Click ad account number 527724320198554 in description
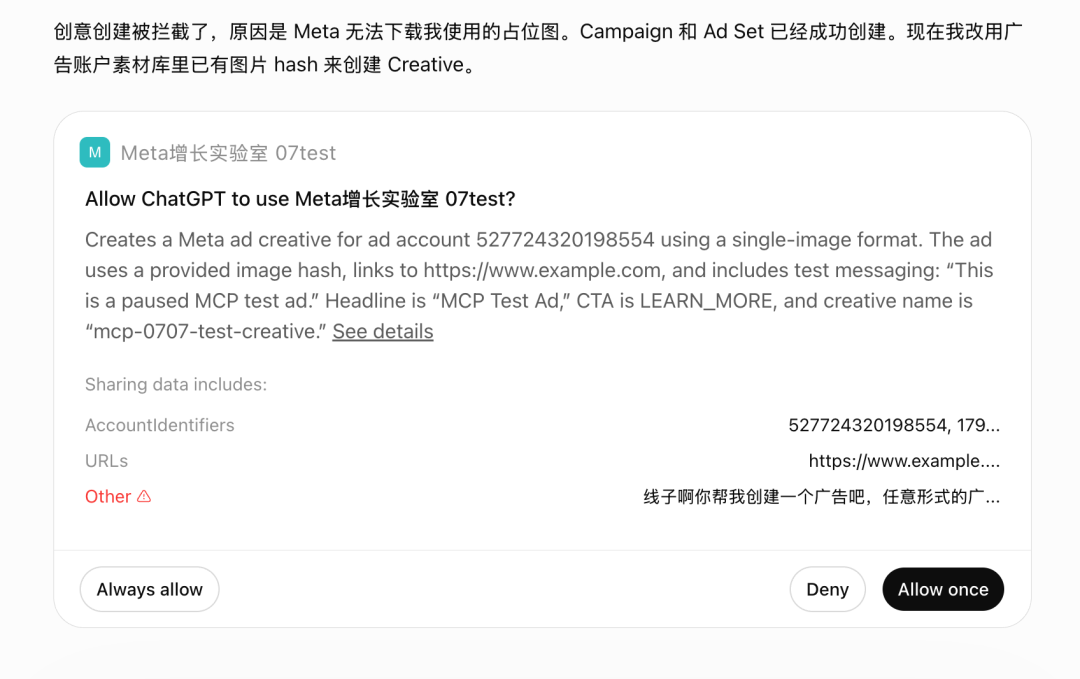This screenshot has height=679, width=1080. click(565, 240)
